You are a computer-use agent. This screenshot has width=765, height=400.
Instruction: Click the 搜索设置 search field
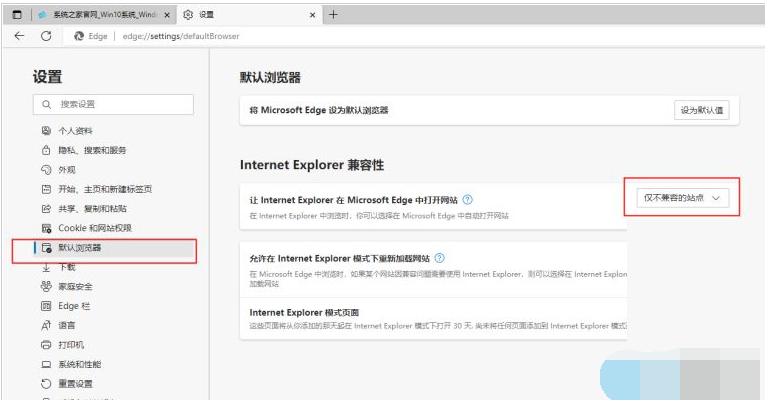113,104
